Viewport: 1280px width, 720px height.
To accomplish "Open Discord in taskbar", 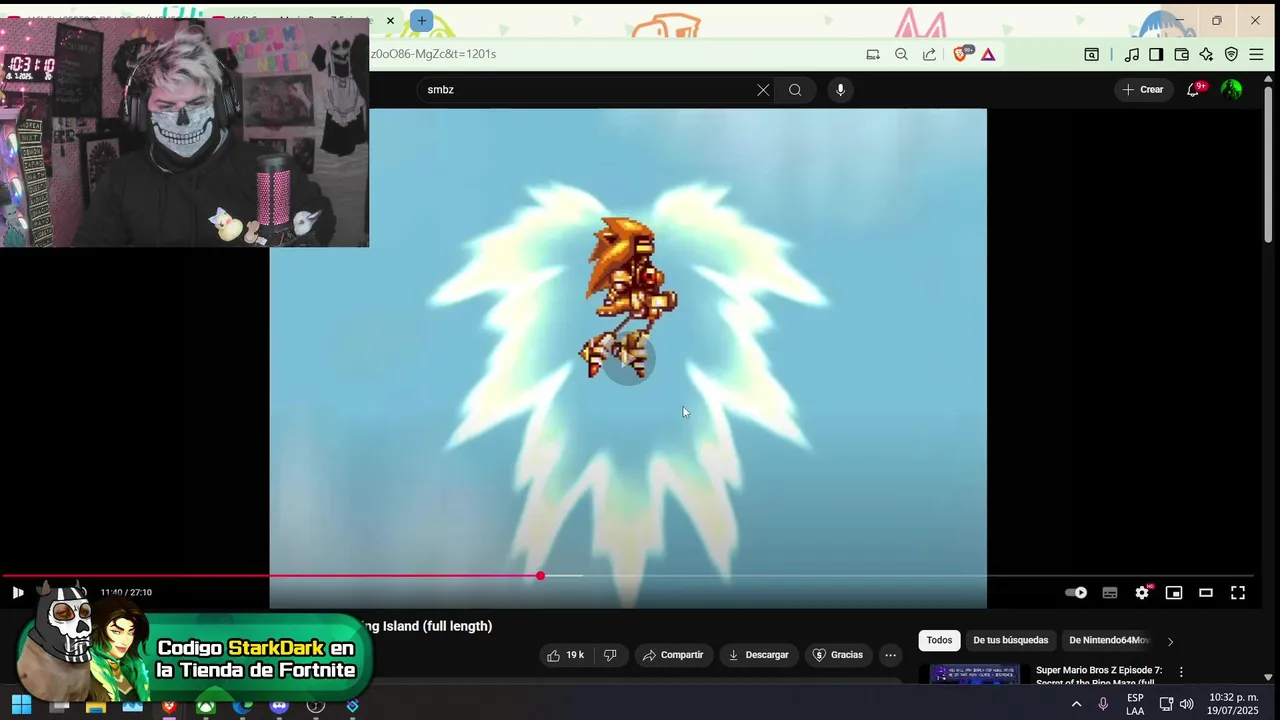I will click(x=279, y=706).
